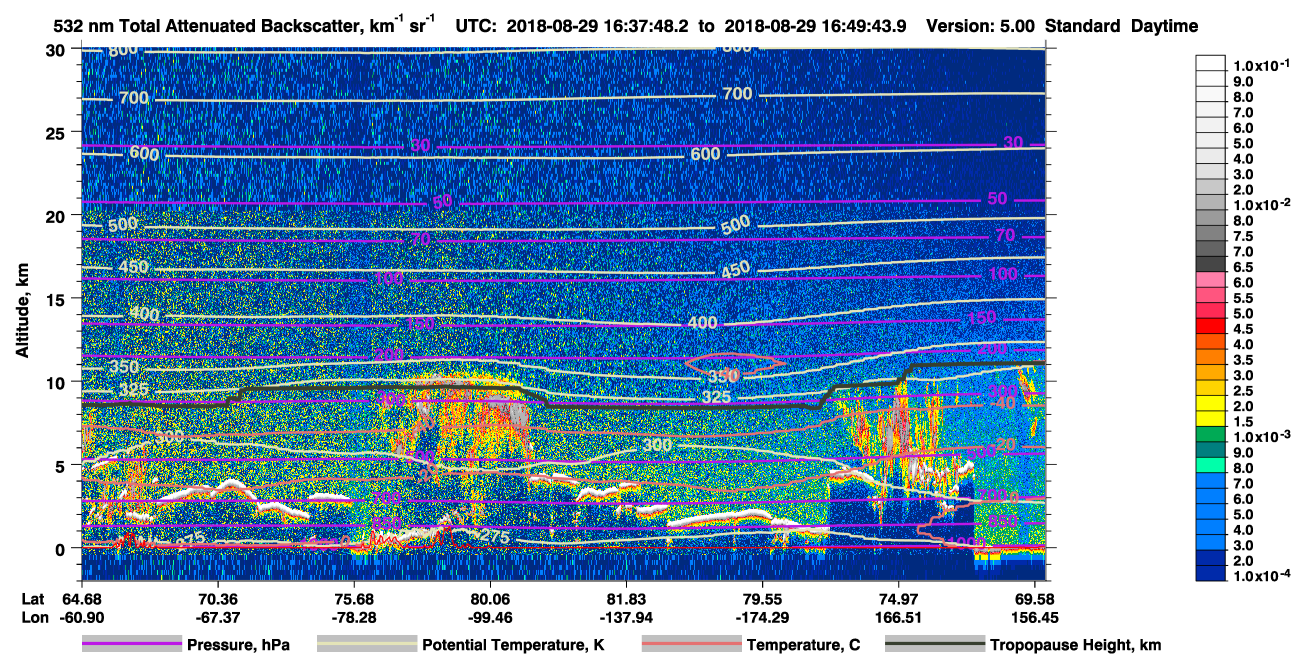Viewport: 1300px width, 667px height.
Task: Click the 'Version: 5.00' text
Action: pyautogui.click(x=980, y=26)
